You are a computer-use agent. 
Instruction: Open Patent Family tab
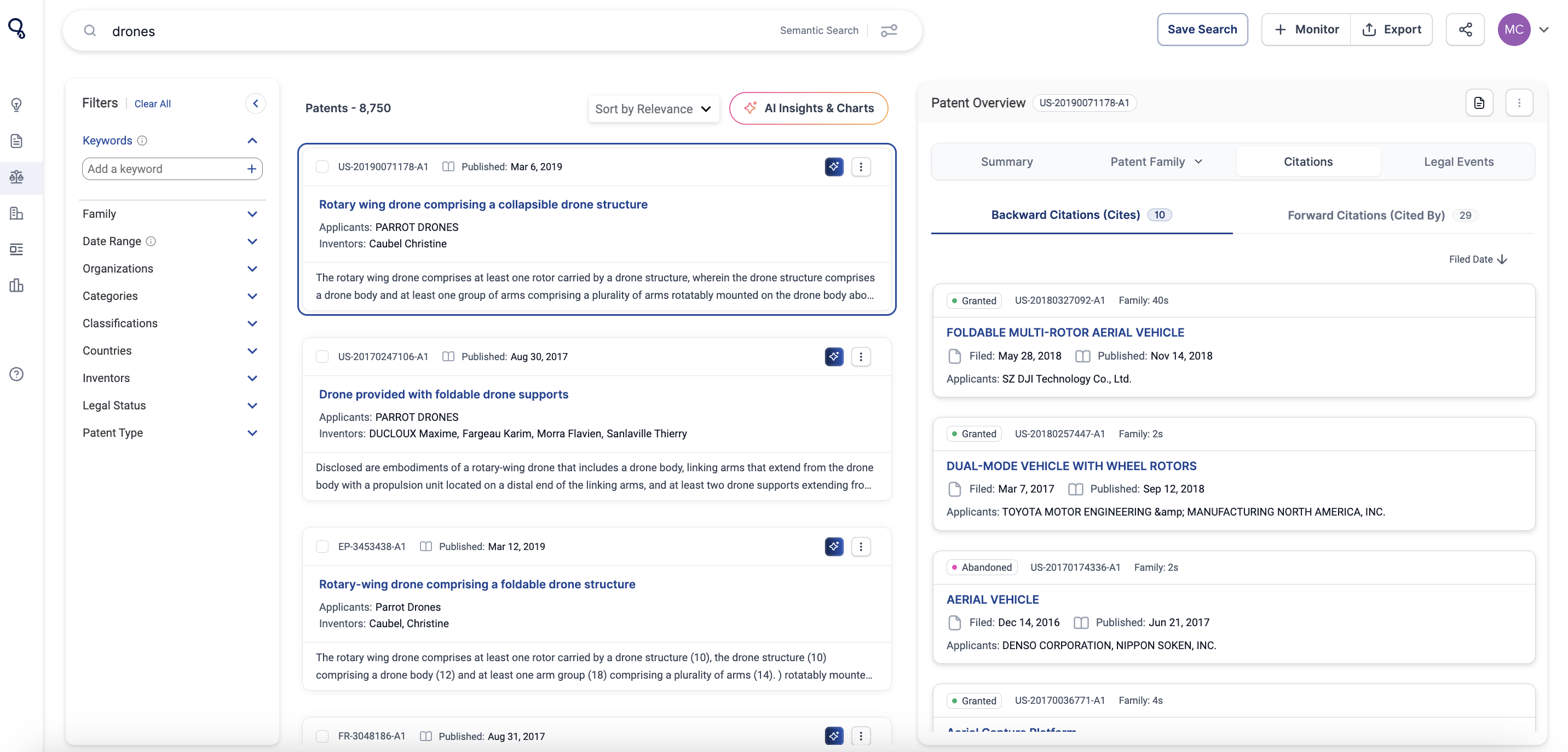point(1155,162)
